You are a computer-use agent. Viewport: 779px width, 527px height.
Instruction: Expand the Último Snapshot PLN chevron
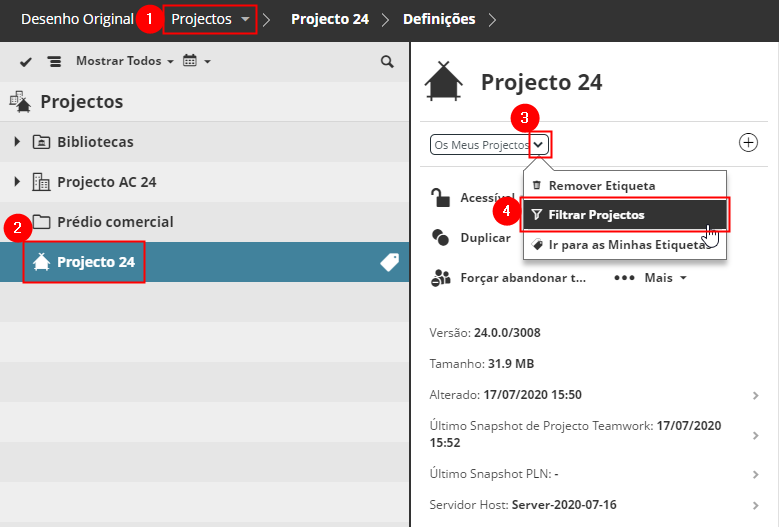click(x=756, y=475)
